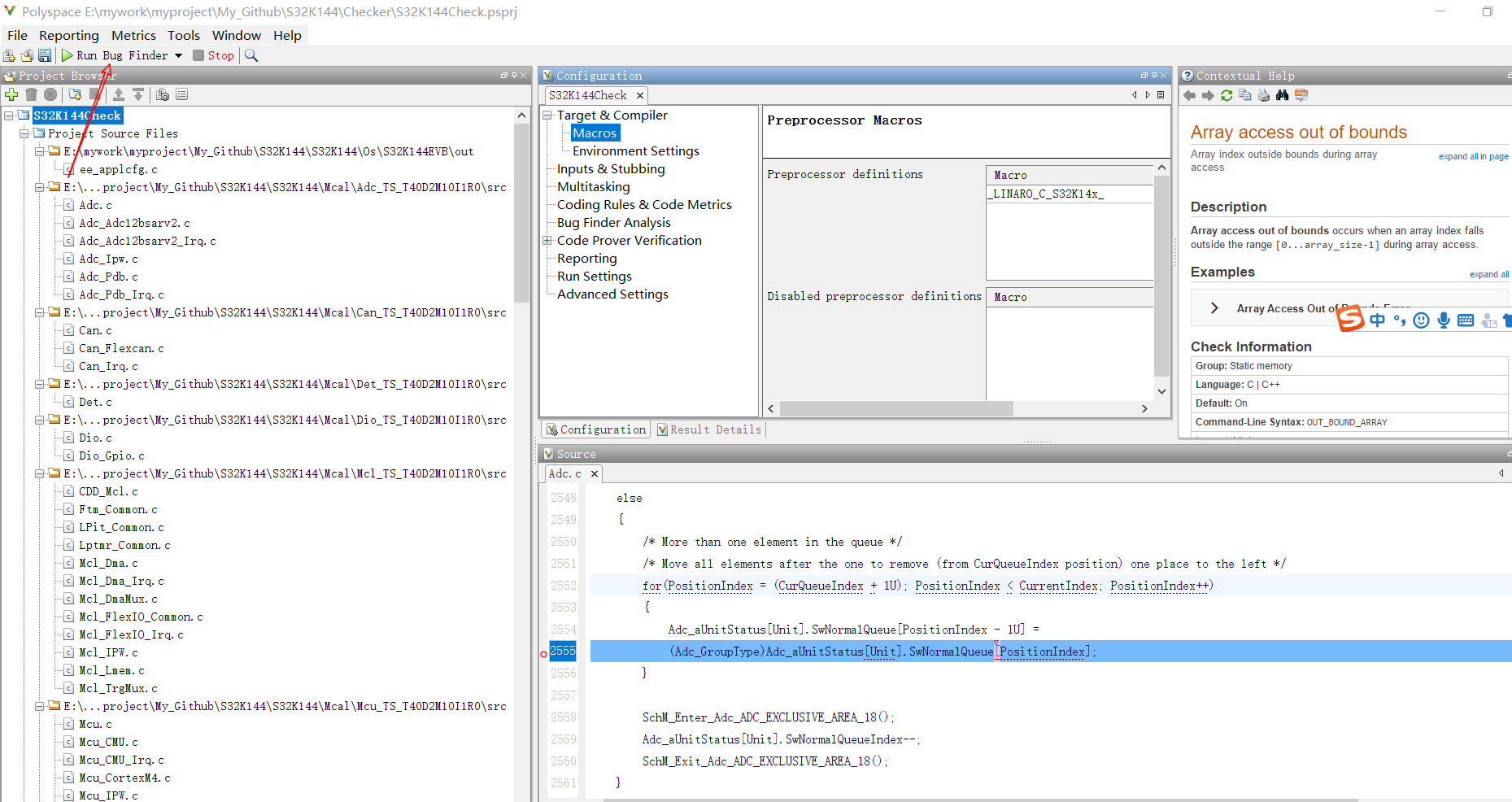Click the new project toolbar icon
Image resolution: width=1512 pixels, height=802 pixels.
click(x=10, y=55)
